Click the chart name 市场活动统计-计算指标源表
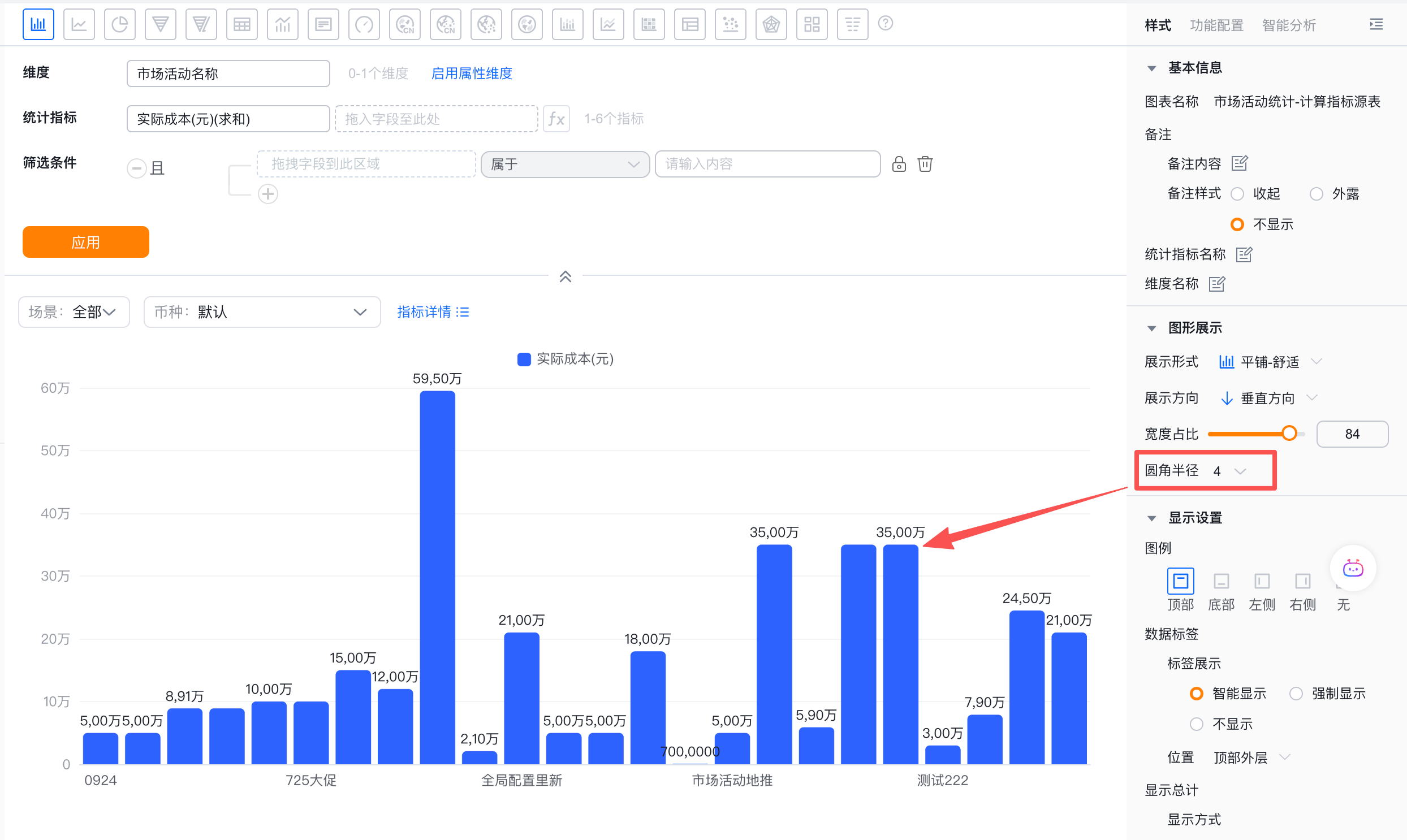Image resolution: width=1407 pixels, height=840 pixels. click(1297, 102)
